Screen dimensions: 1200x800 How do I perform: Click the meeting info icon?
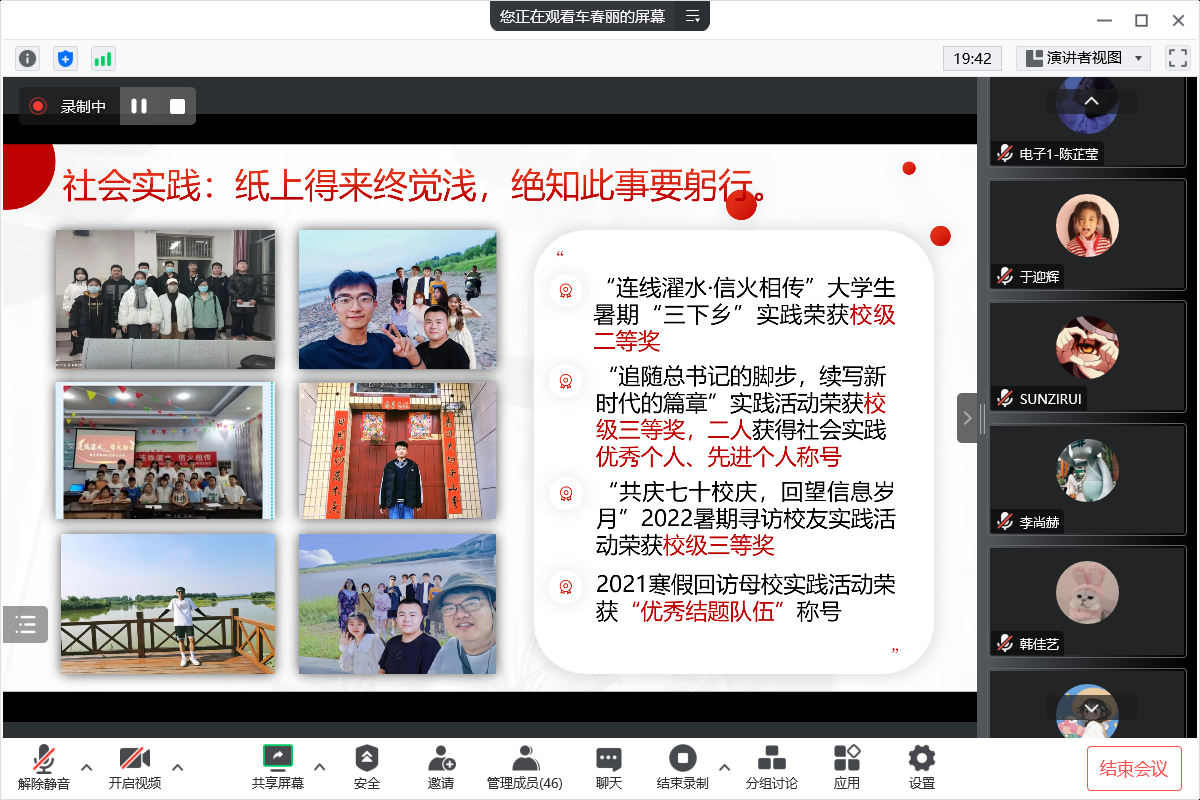[x=27, y=57]
